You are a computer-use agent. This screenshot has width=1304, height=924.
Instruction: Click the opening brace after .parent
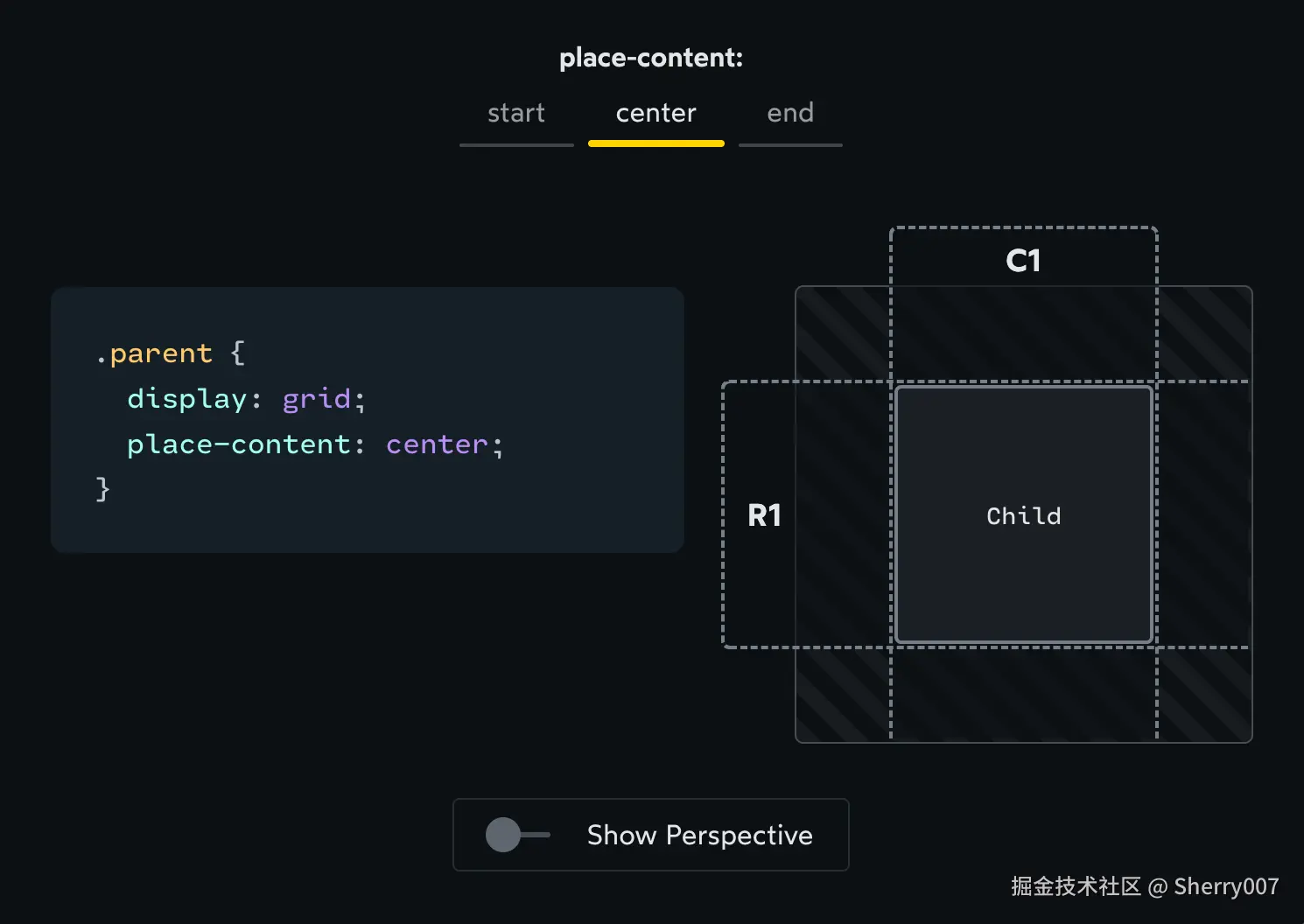(237, 353)
